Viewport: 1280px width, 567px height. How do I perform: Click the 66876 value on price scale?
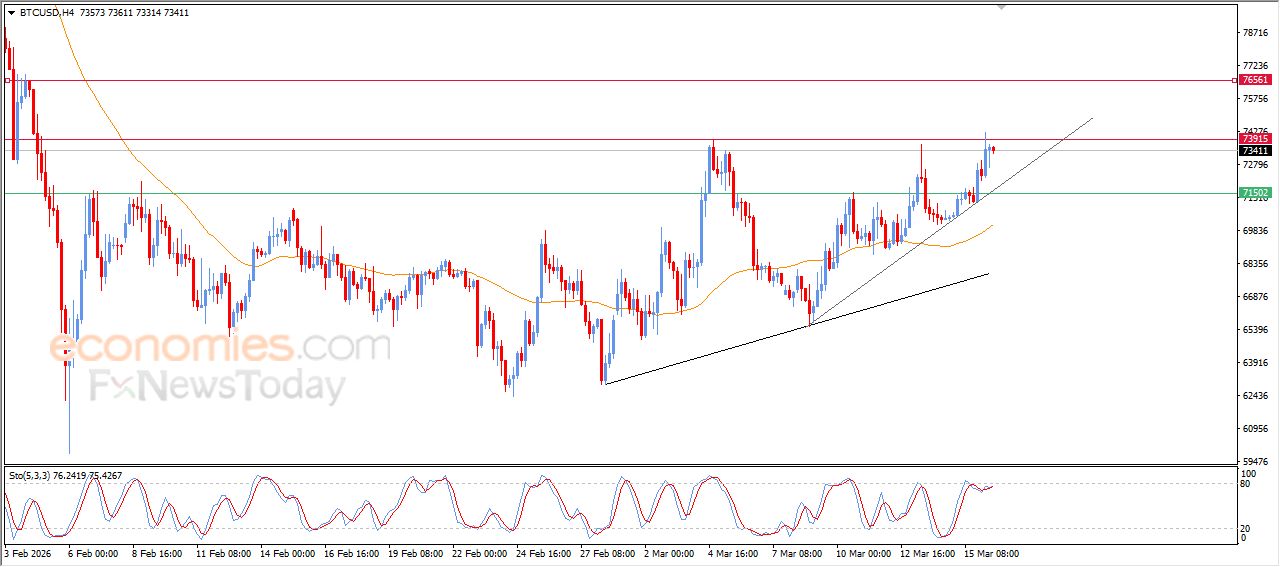pyautogui.click(x=1254, y=297)
